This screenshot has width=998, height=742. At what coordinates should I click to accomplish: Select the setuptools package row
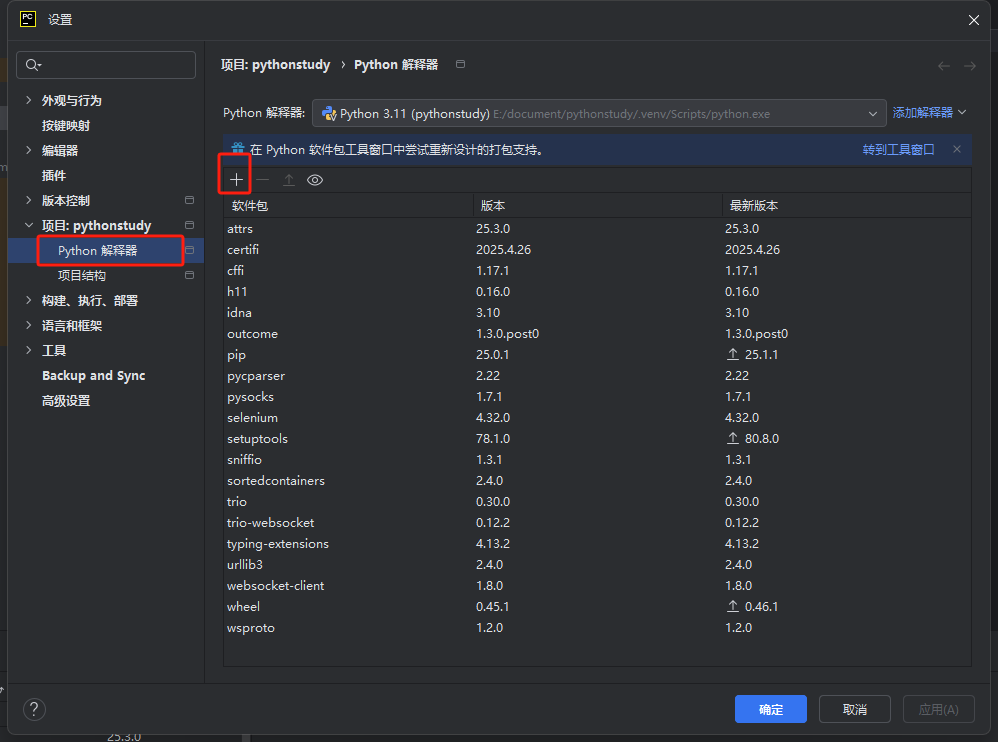coord(597,438)
